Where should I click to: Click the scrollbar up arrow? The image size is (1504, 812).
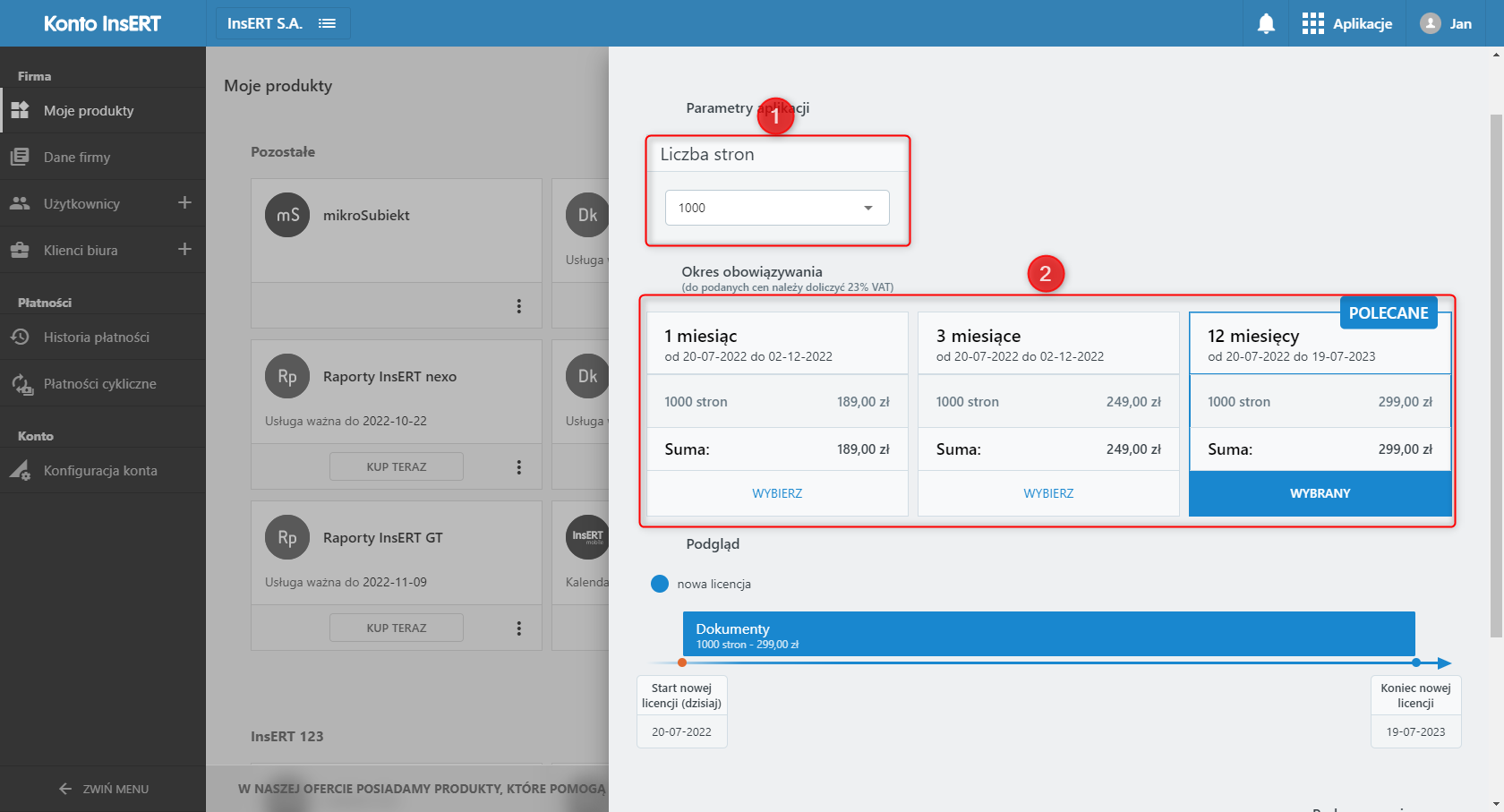tap(1496, 55)
